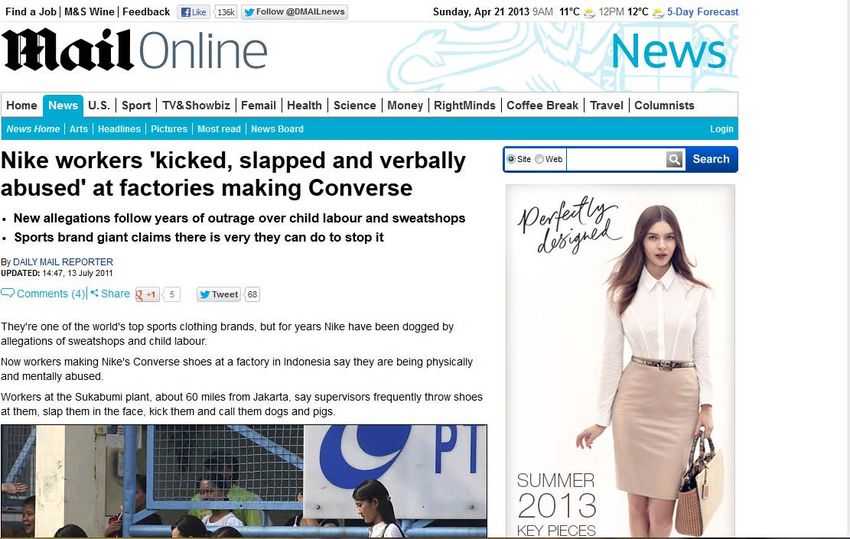850x539 pixels.
Task: Click the factory workers article photo
Action: [244, 481]
